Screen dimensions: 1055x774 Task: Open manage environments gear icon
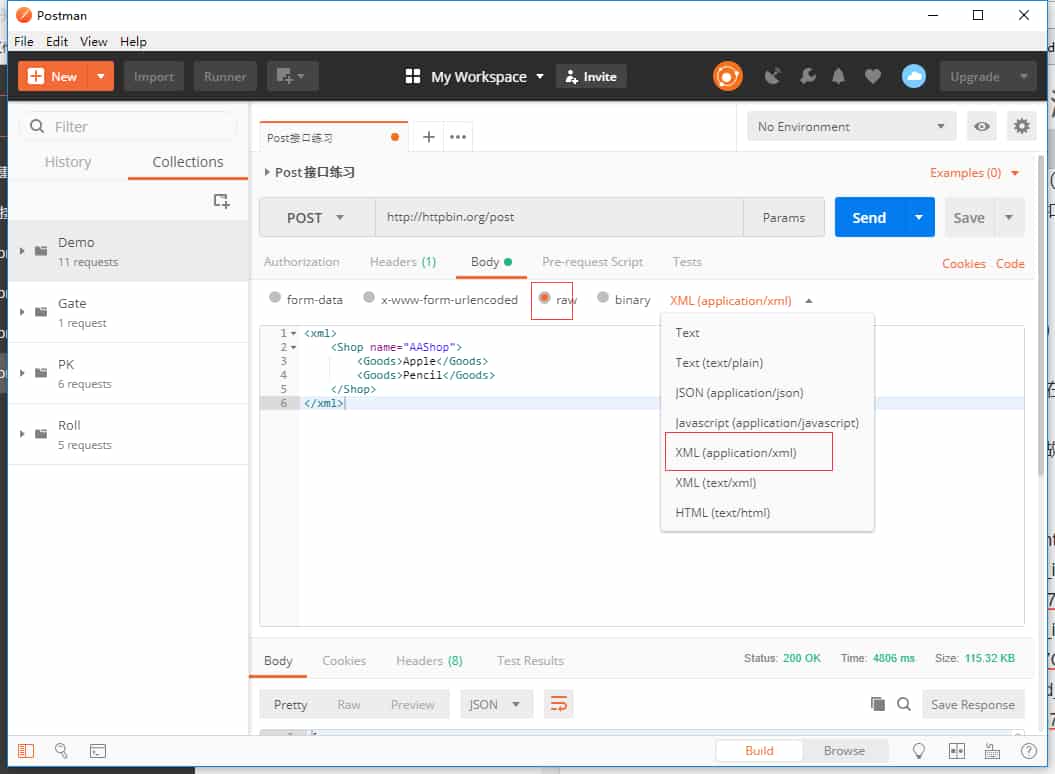tap(1021, 127)
